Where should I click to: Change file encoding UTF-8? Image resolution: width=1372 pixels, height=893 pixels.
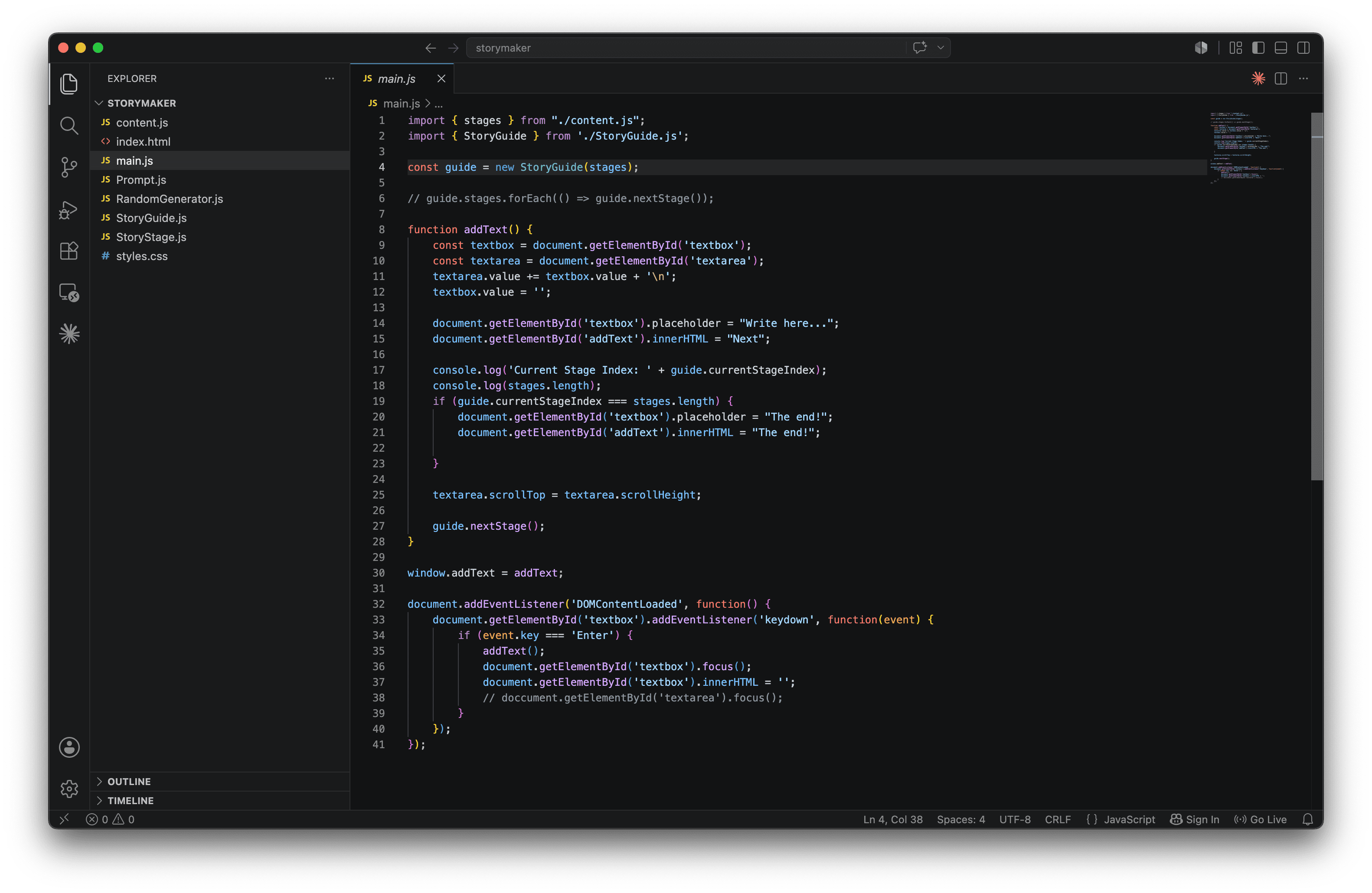tap(1015, 819)
